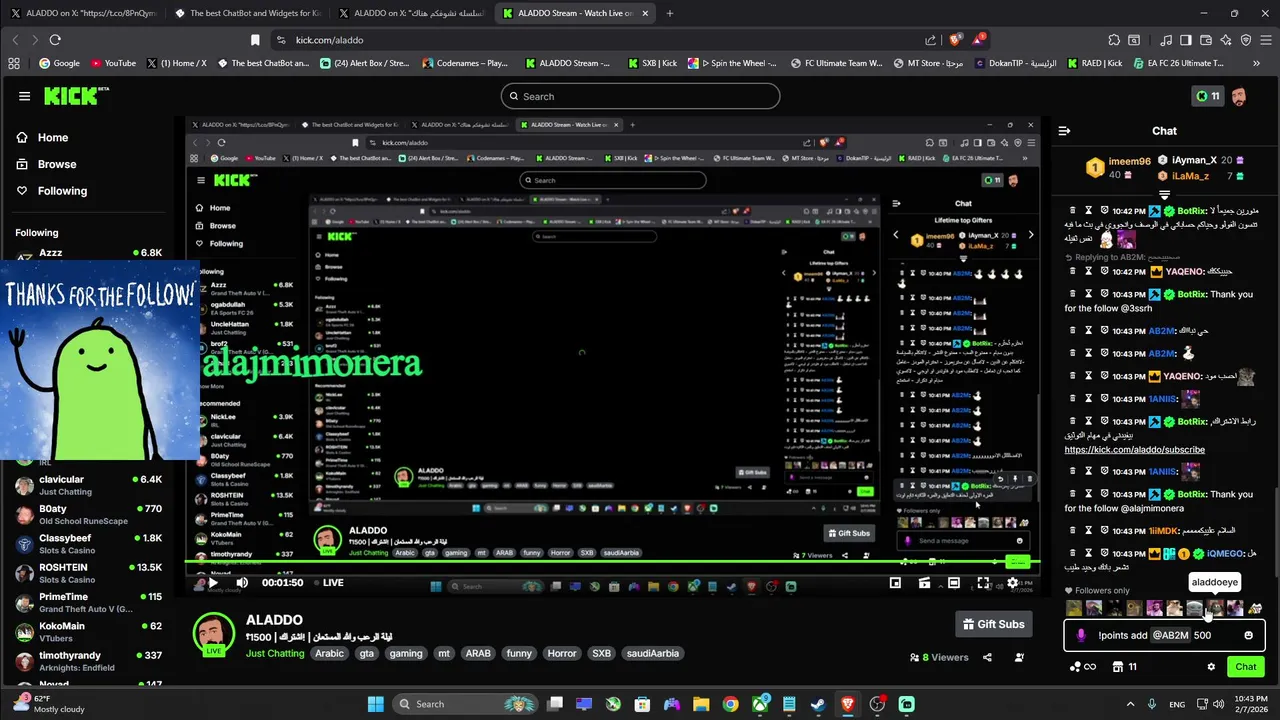Image resolution: width=1280 pixels, height=720 pixels.
Task: Click the chat message text field
Action: [1165, 635]
